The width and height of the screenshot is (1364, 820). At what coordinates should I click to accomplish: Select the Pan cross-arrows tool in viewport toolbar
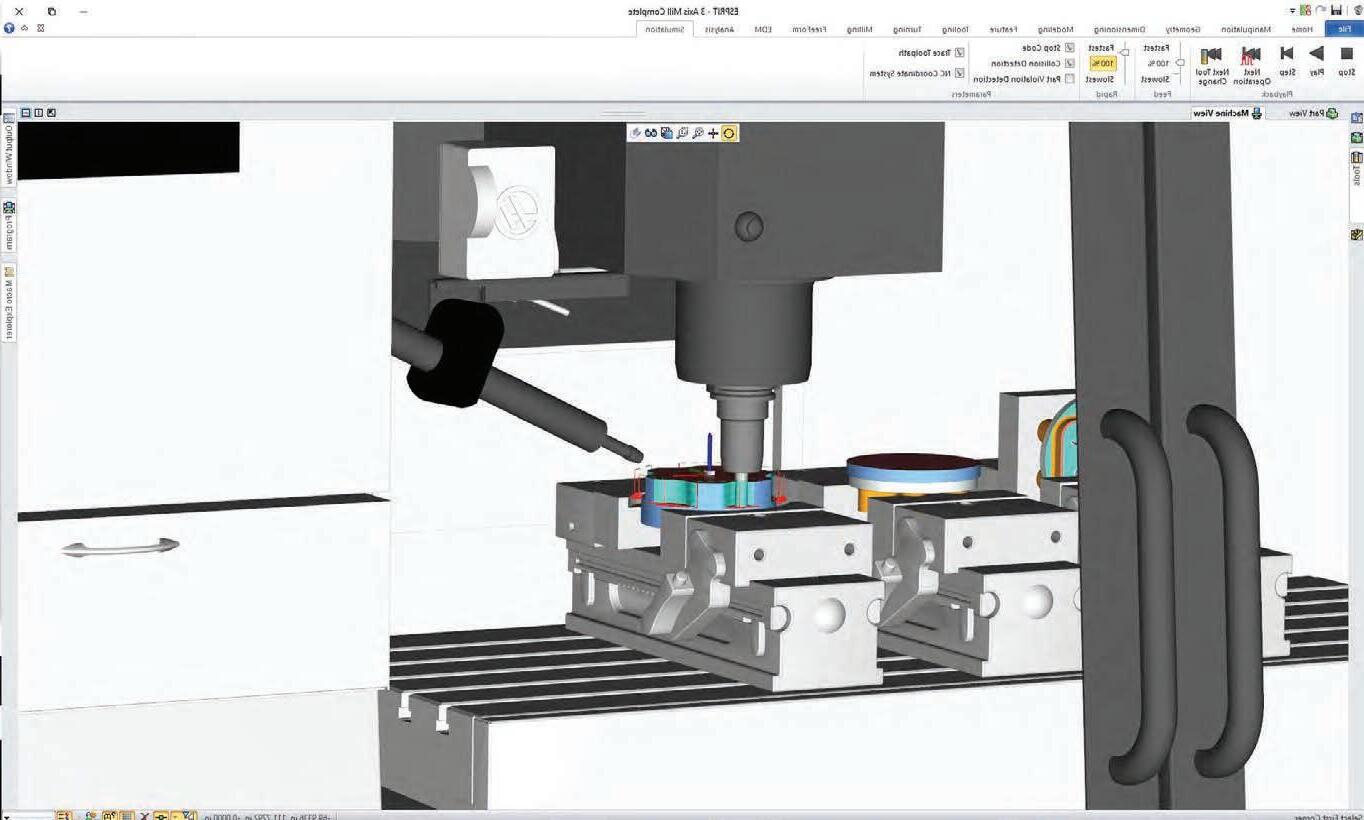pyautogui.click(x=713, y=132)
